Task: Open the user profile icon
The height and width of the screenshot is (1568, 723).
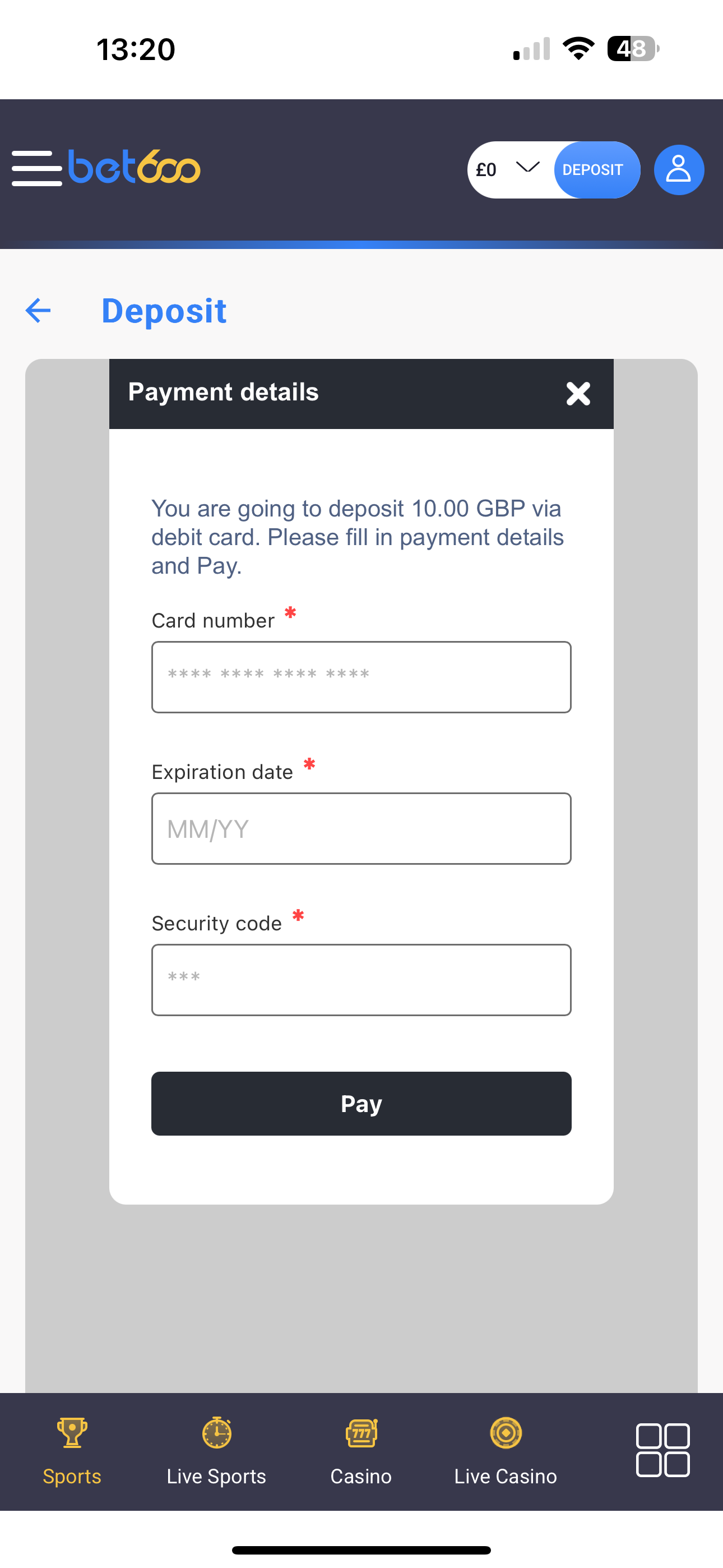Action: point(679,169)
